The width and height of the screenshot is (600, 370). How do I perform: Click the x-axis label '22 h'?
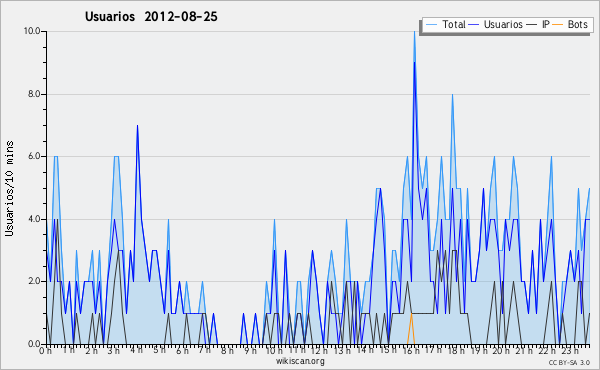547,350
